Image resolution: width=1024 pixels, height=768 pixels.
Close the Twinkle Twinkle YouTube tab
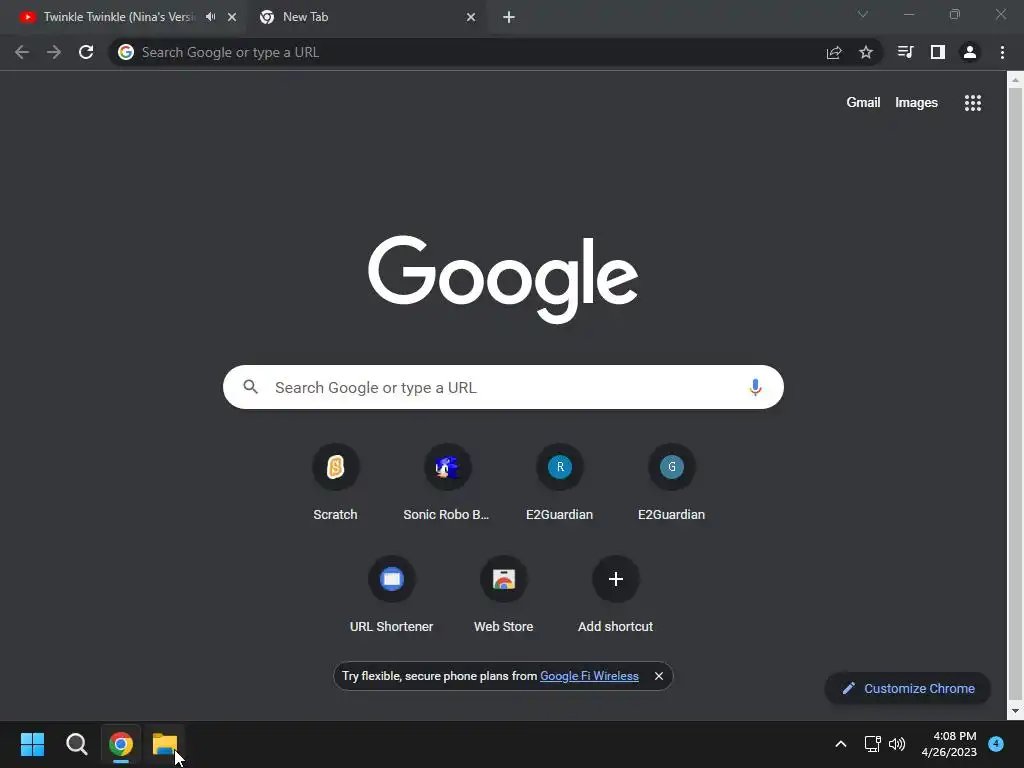(x=232, y=17)
